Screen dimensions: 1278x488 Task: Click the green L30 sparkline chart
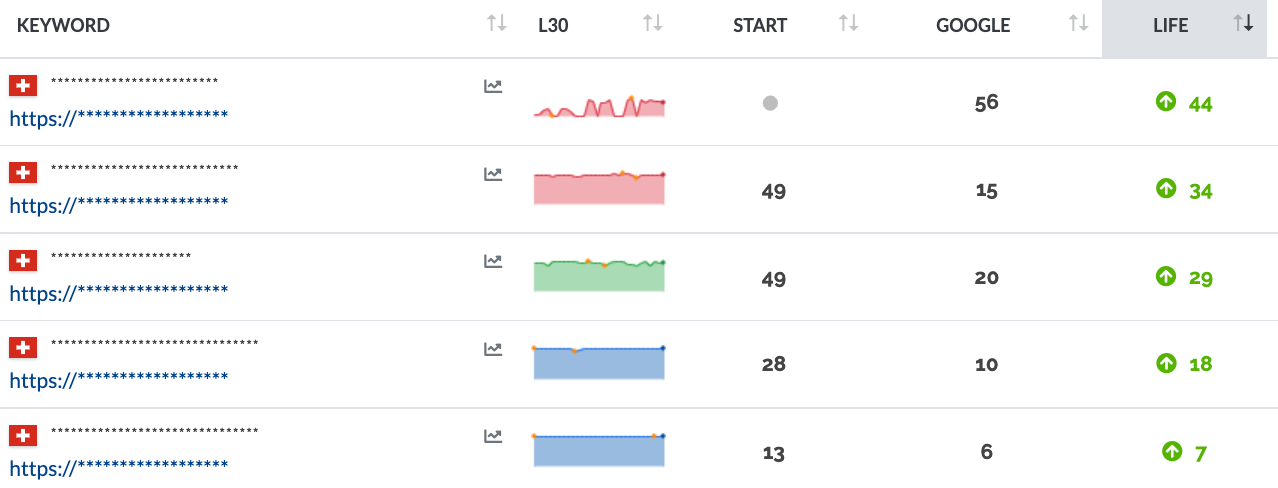click(599, 275)
